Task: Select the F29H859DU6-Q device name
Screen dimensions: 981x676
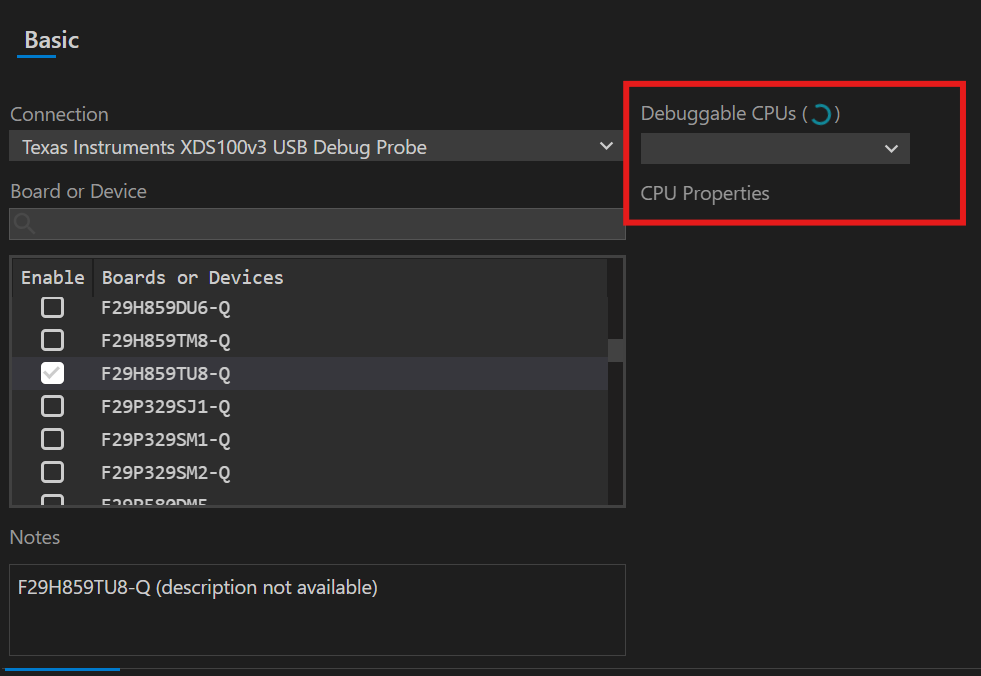Action: pyautogui.click(x=166, y=308)
